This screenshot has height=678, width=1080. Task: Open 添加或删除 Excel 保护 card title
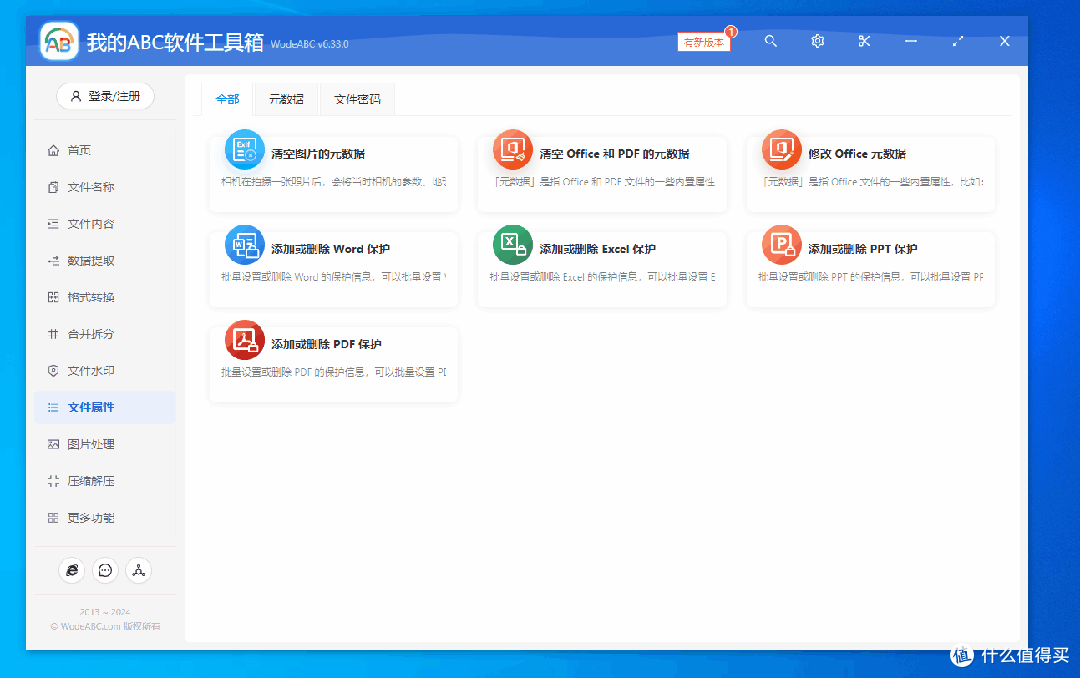597,249
